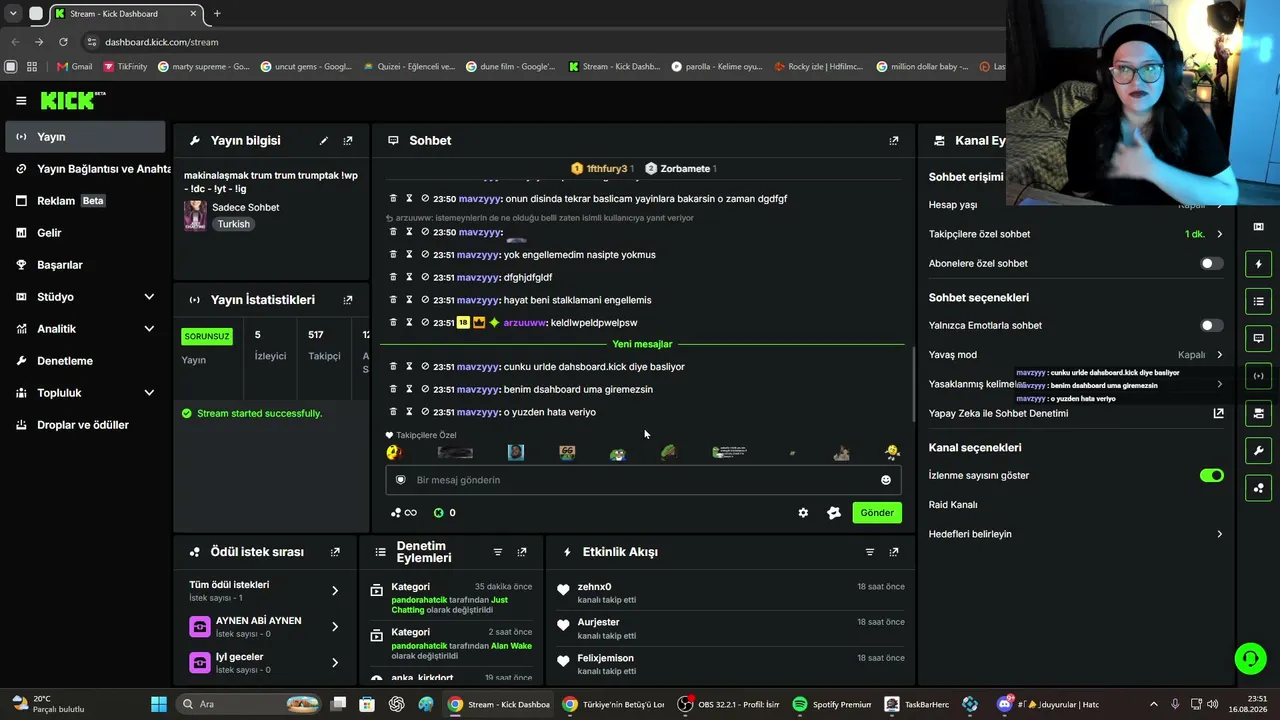The width and height of the screenshot is (1280, 720).
Task: Open AYNEN ABİ AYNEN reward requests chevron
Action: (335, 627)
